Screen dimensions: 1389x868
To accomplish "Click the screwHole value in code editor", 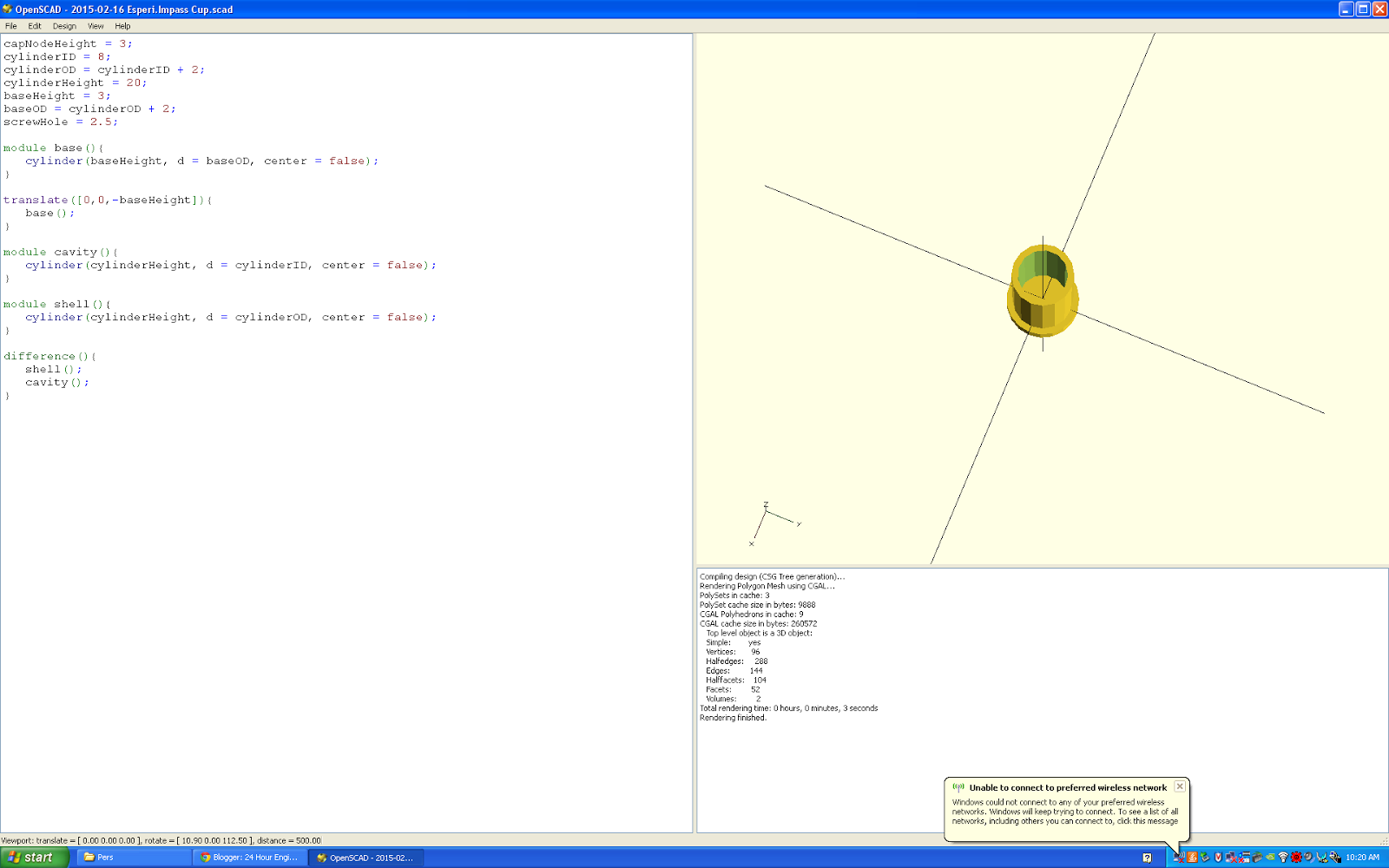I will click(x=101, y=122).
